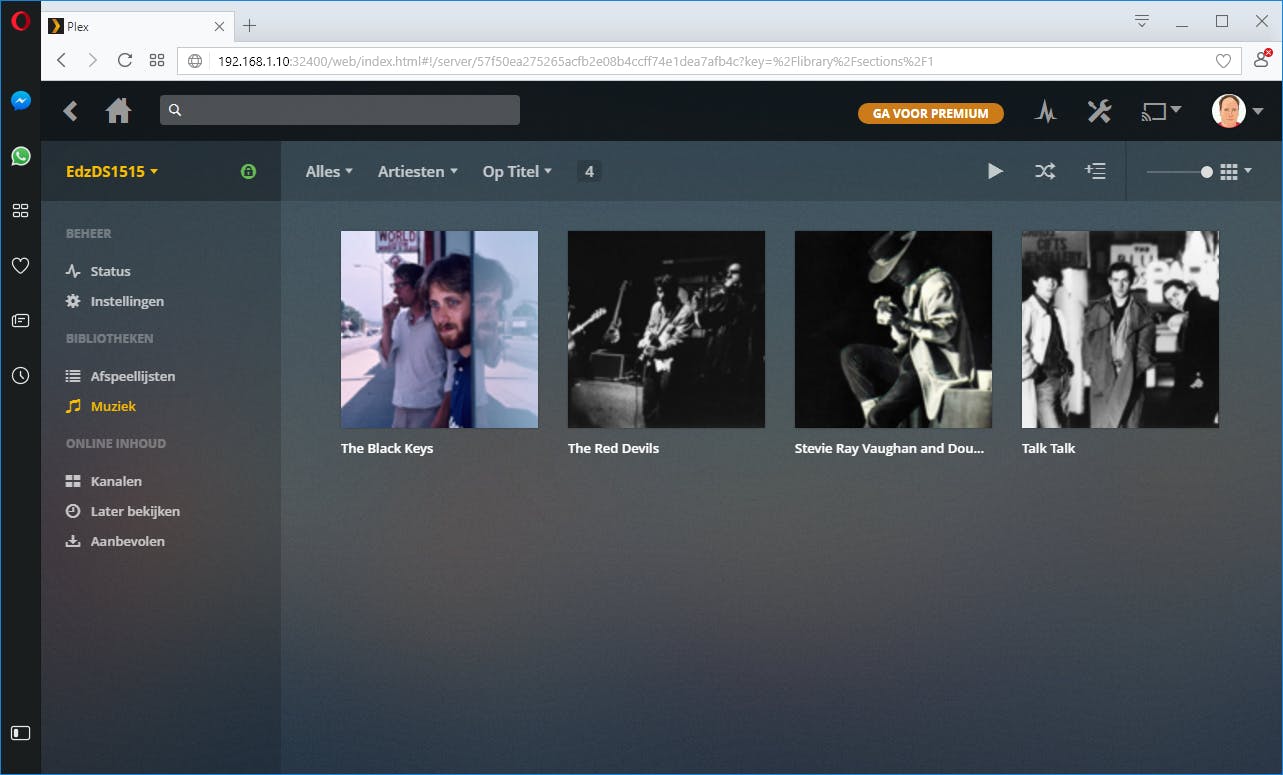Click the Talk Talk title link
The height and width of the screenshot is (775, 1283).
coord(1048,448)
